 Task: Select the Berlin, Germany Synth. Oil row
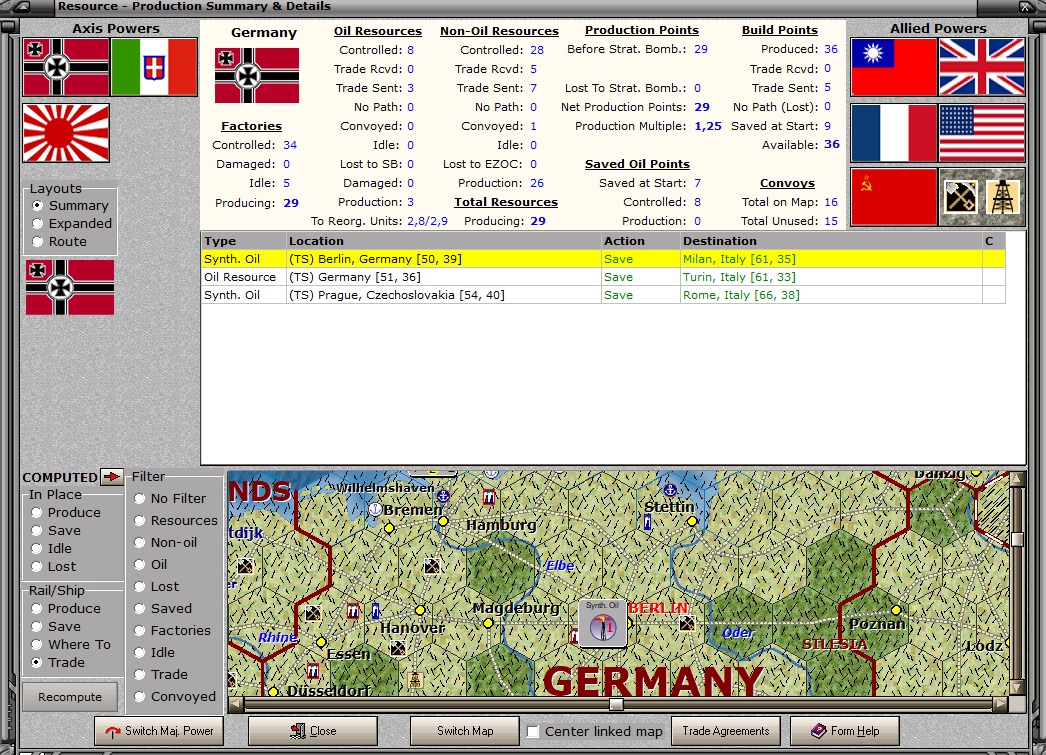(603, 259)
